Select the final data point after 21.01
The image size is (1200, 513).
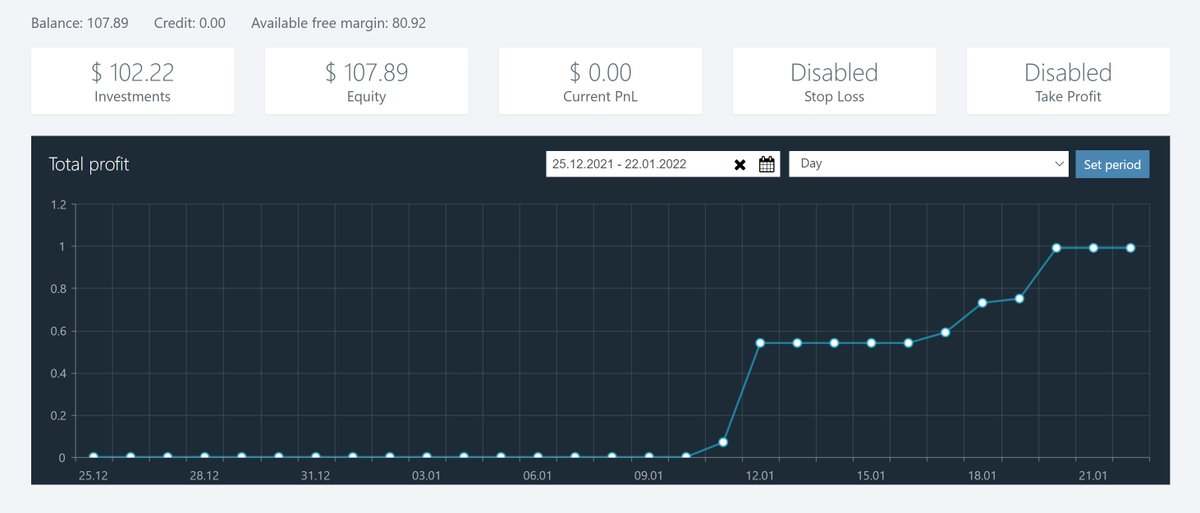pyautogui.click(x=1130, y=248)
